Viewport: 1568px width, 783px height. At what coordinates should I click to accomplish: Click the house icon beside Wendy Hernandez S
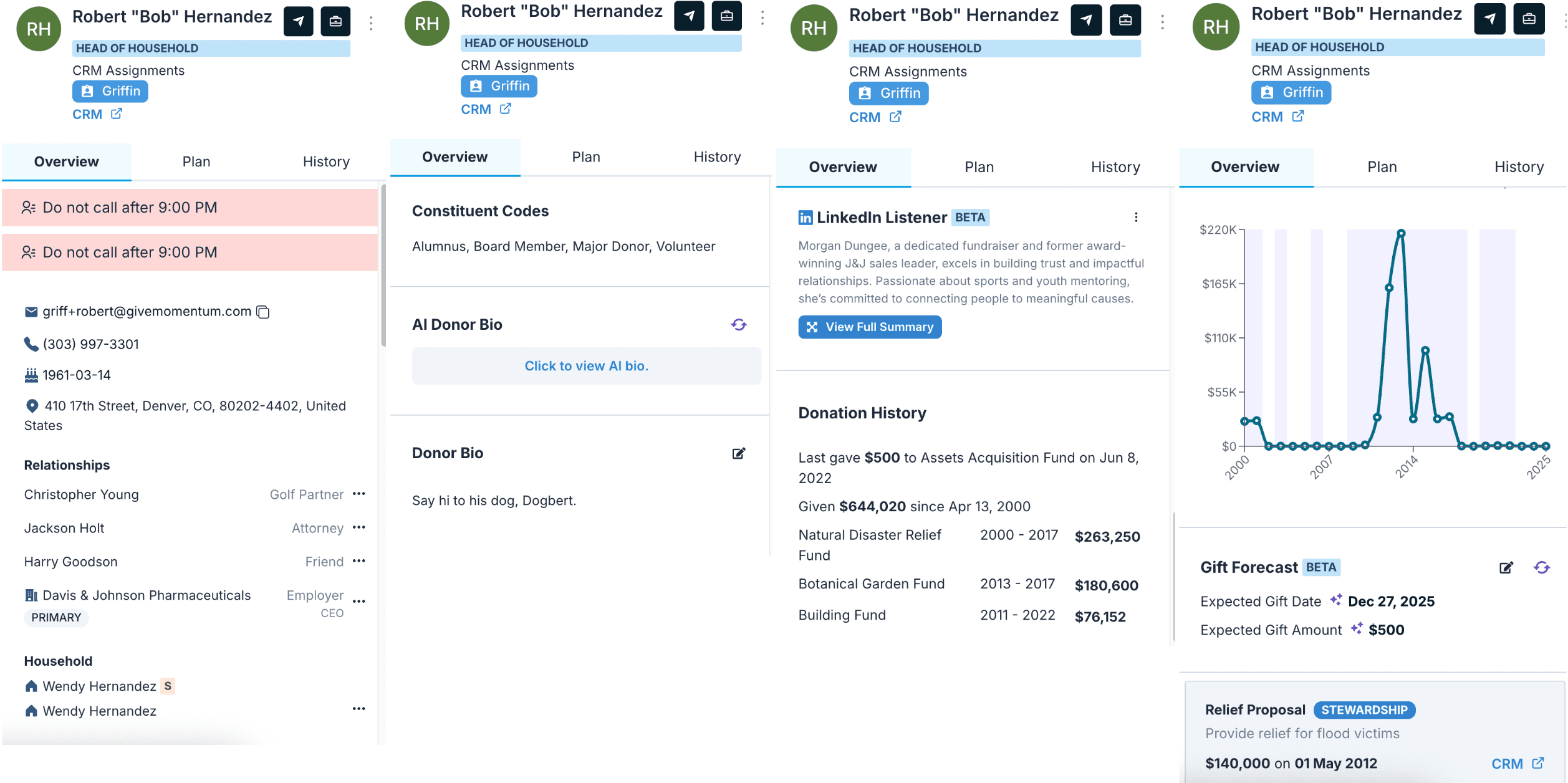[x=31, y=686]
